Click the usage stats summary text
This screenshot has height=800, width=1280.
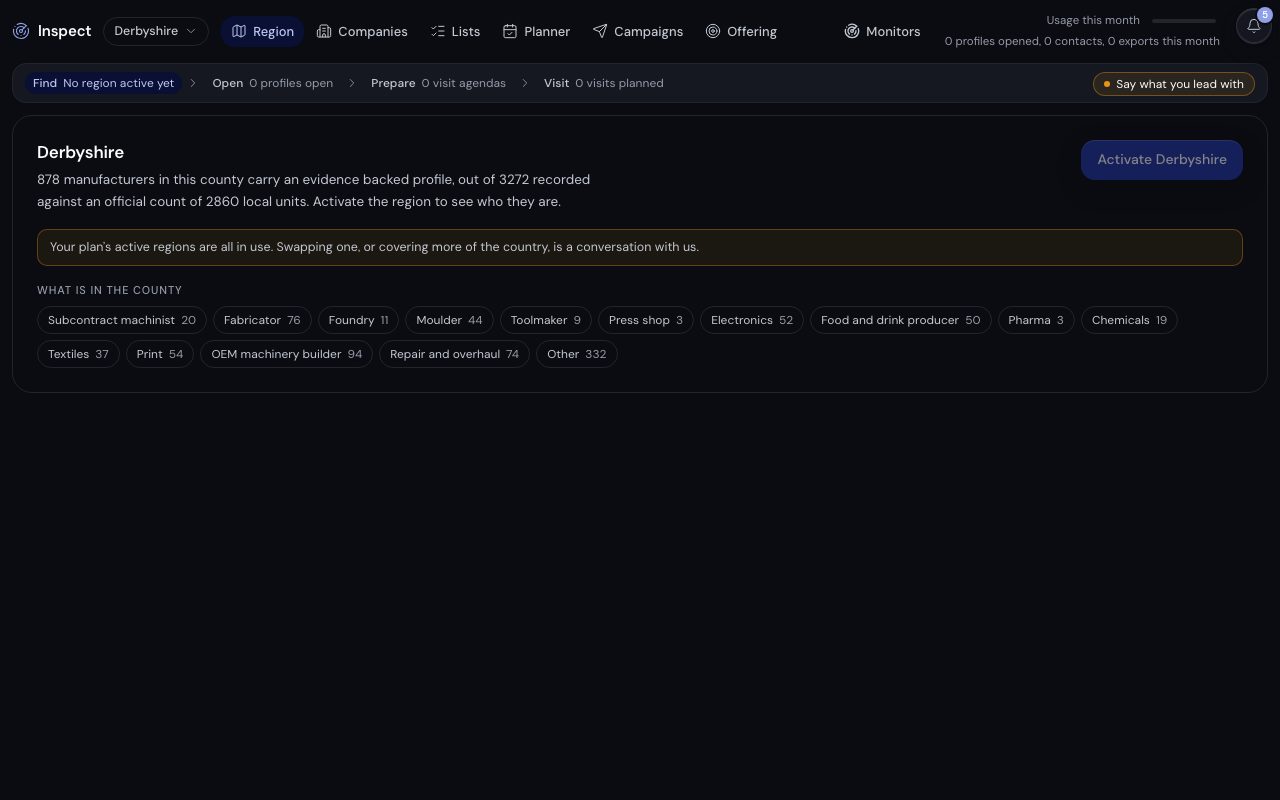(1082, 41)
